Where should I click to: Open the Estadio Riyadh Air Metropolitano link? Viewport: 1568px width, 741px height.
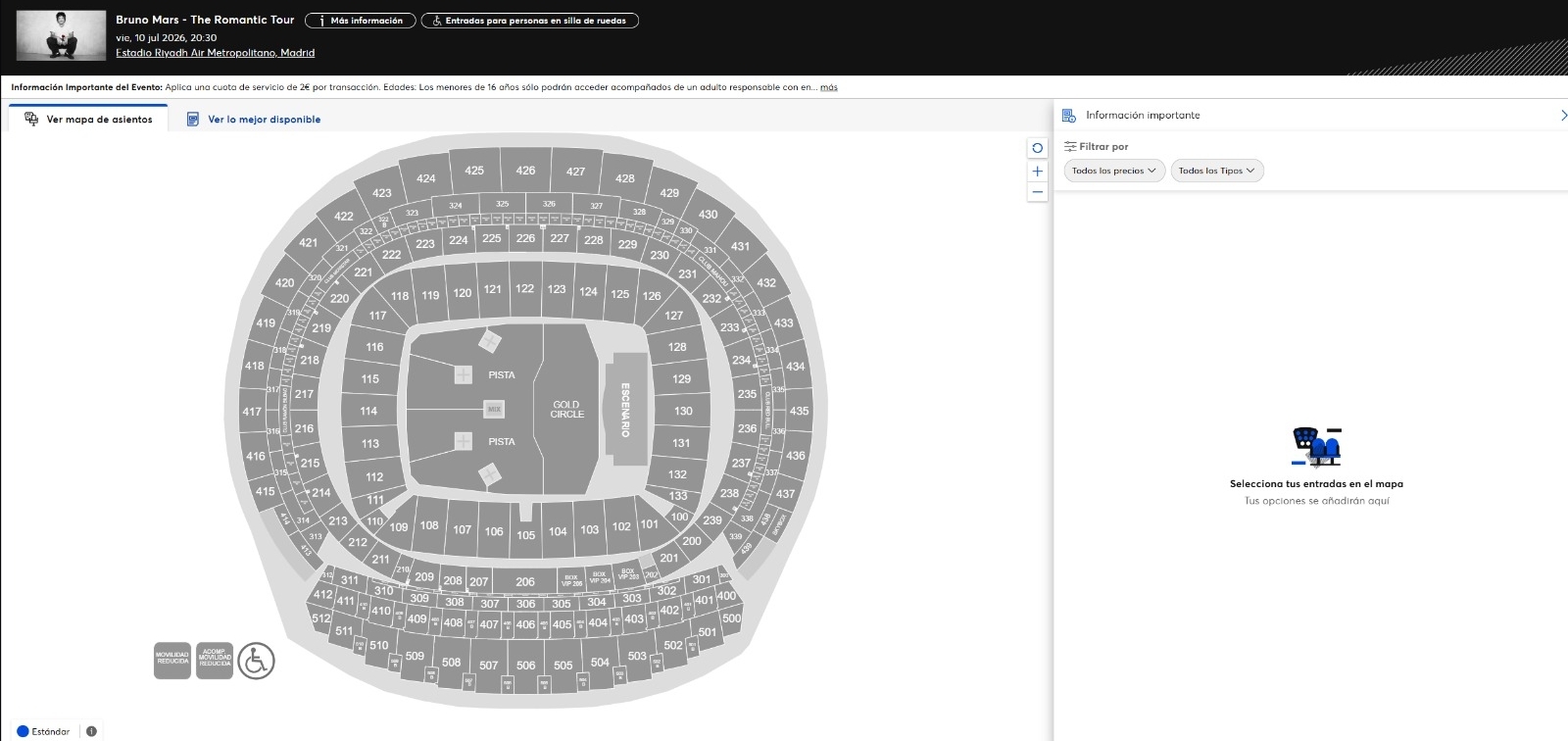[x=215, y=53]
